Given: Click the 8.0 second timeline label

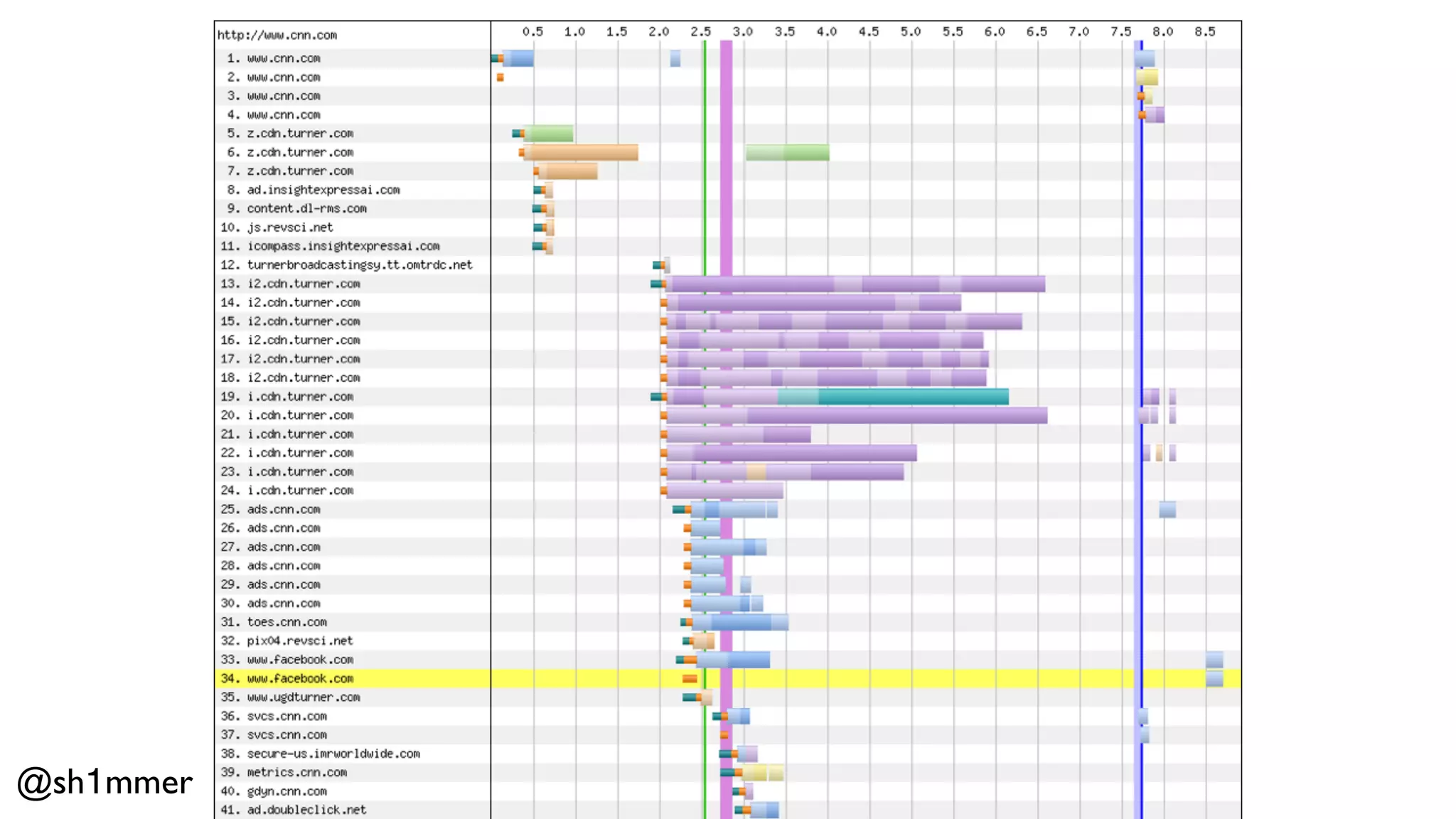Looking at the screenshot, I should [1162, 32].
